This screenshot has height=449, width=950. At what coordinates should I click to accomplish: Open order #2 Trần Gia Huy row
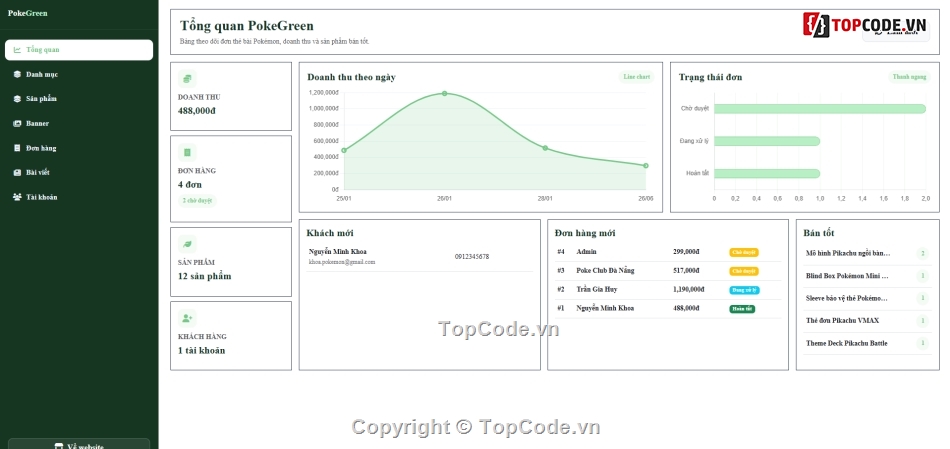point(668,290)
